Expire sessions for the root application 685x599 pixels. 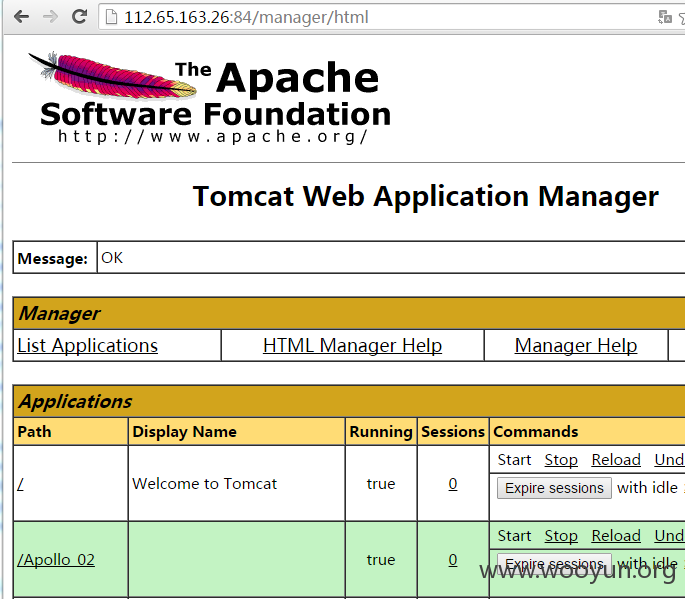(x=554, y=488)
